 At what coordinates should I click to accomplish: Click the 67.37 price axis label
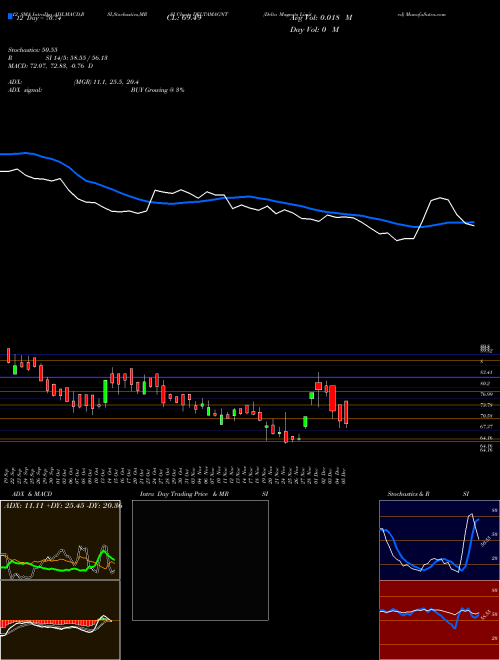(486, 426)
